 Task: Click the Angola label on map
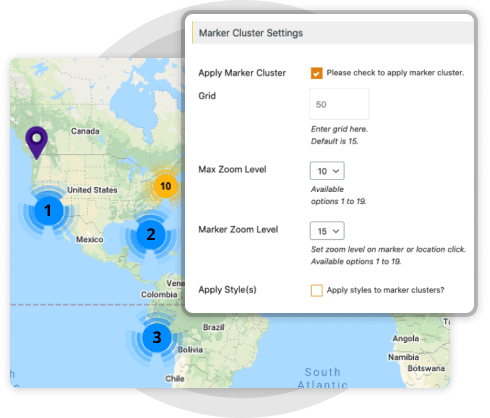pos(406,339)
